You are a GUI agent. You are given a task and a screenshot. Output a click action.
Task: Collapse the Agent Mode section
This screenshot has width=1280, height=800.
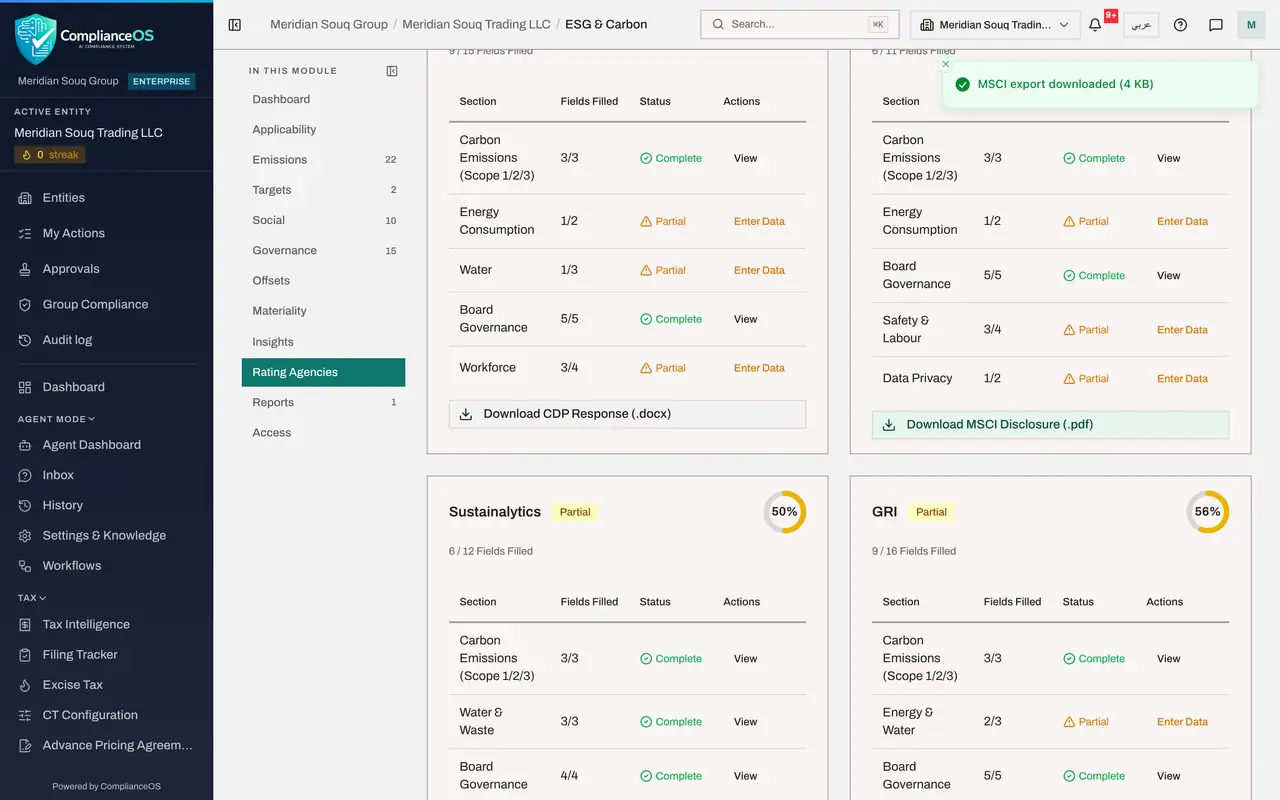coord(56,419)
